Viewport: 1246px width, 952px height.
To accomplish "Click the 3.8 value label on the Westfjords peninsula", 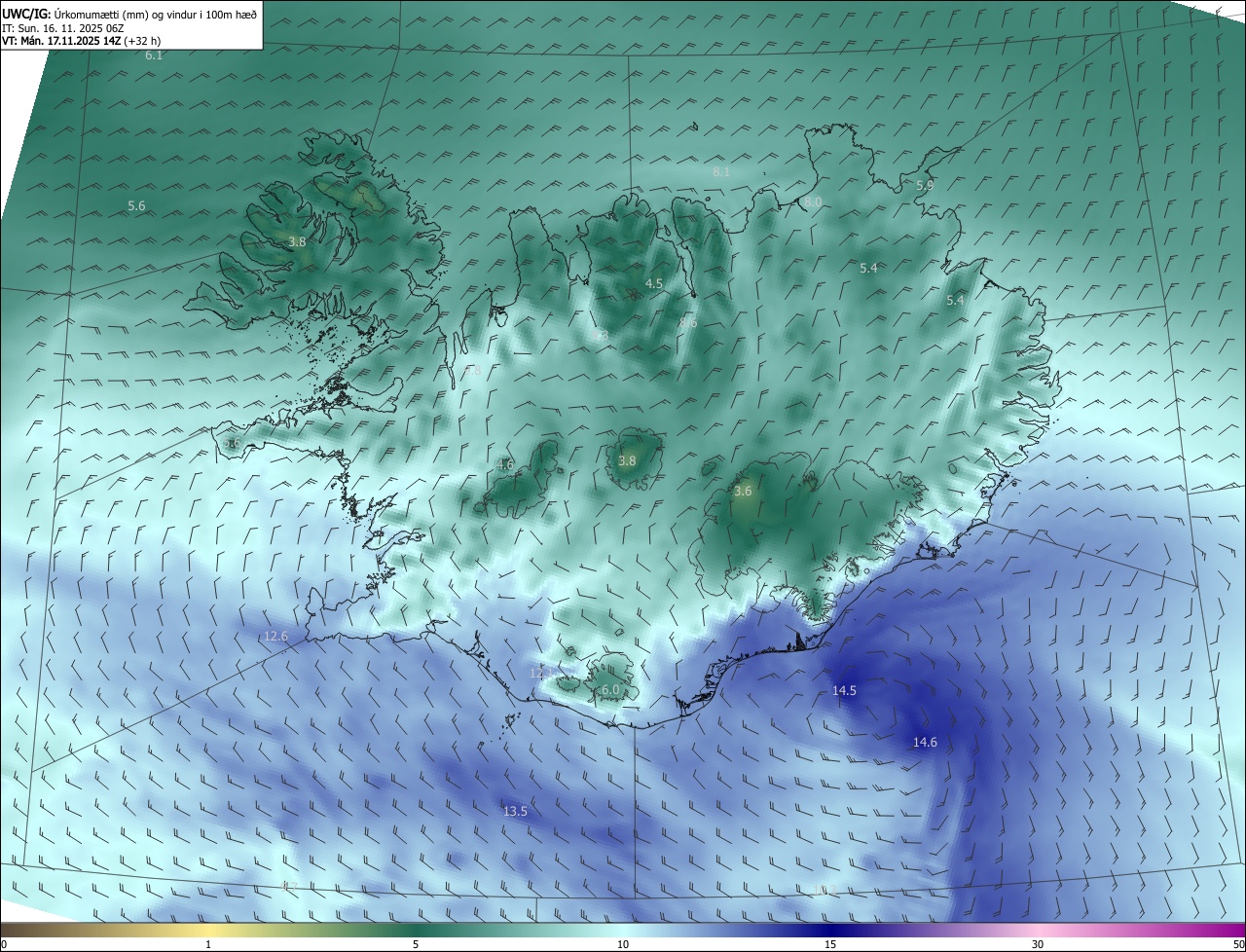I will pos(298,241).
